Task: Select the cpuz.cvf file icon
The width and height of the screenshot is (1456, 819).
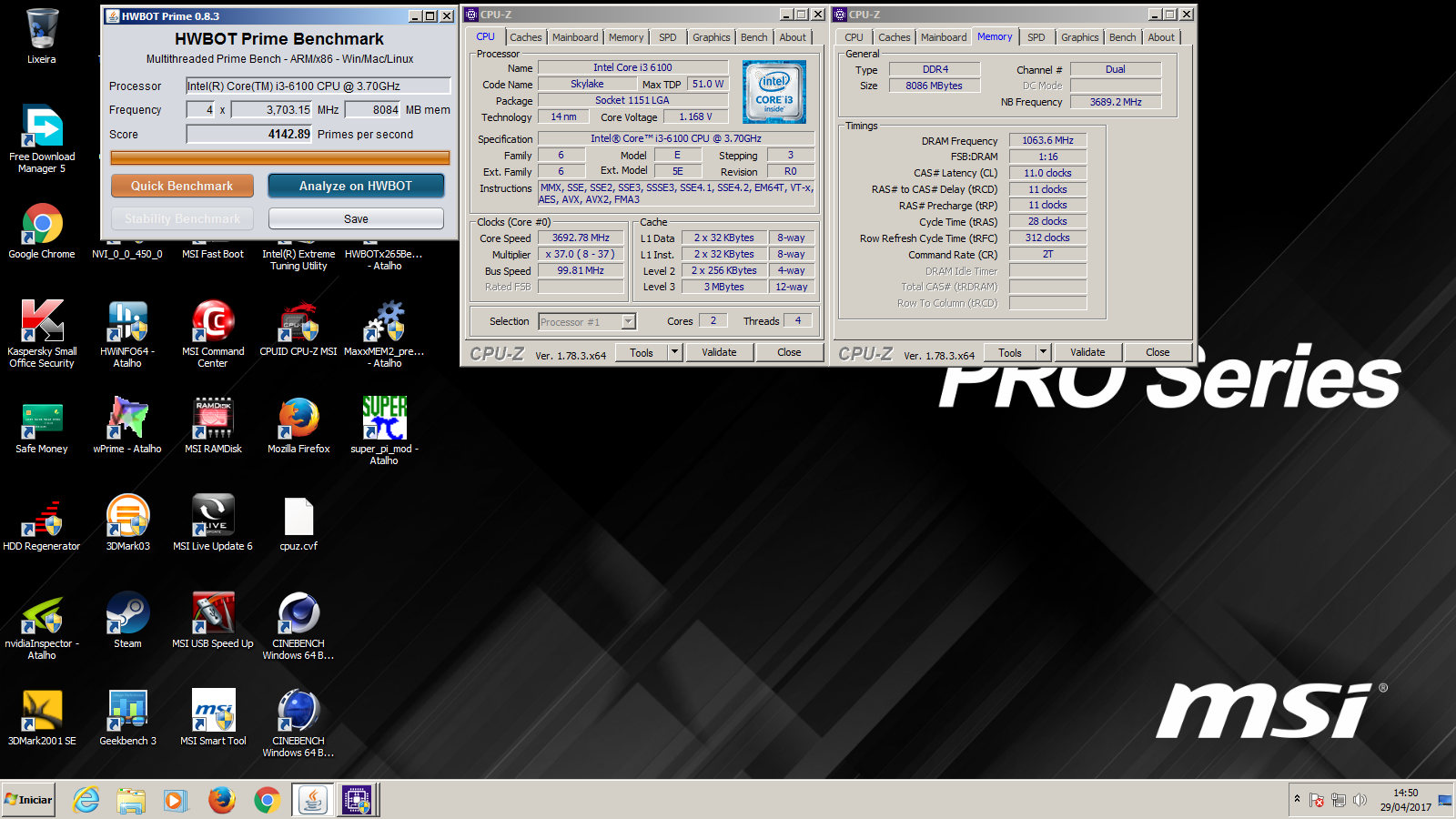Action: pos(298,524)
